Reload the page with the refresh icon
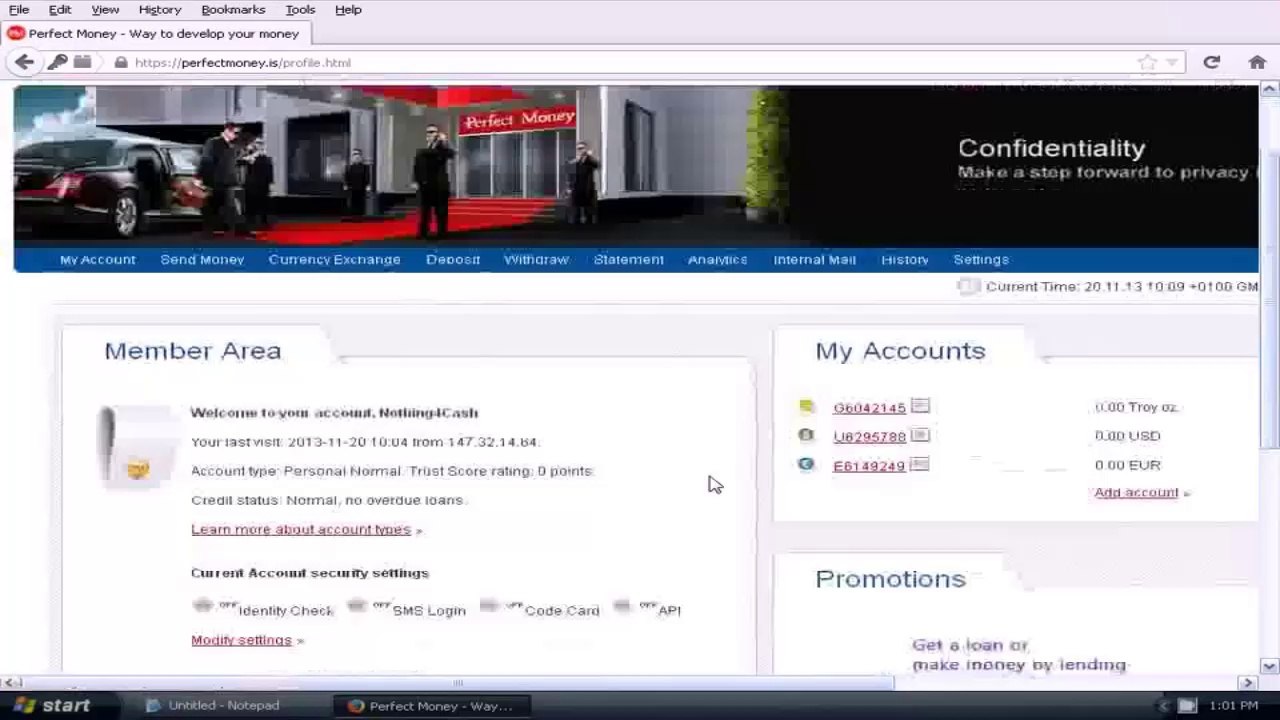 (x=1212, y=62)
